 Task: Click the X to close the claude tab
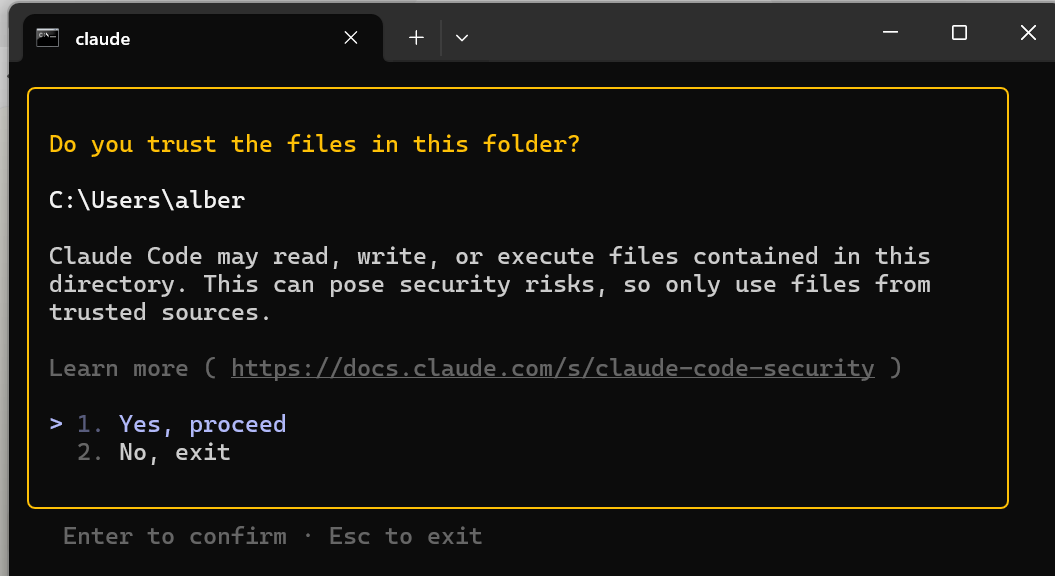click(x=350, y=37)
